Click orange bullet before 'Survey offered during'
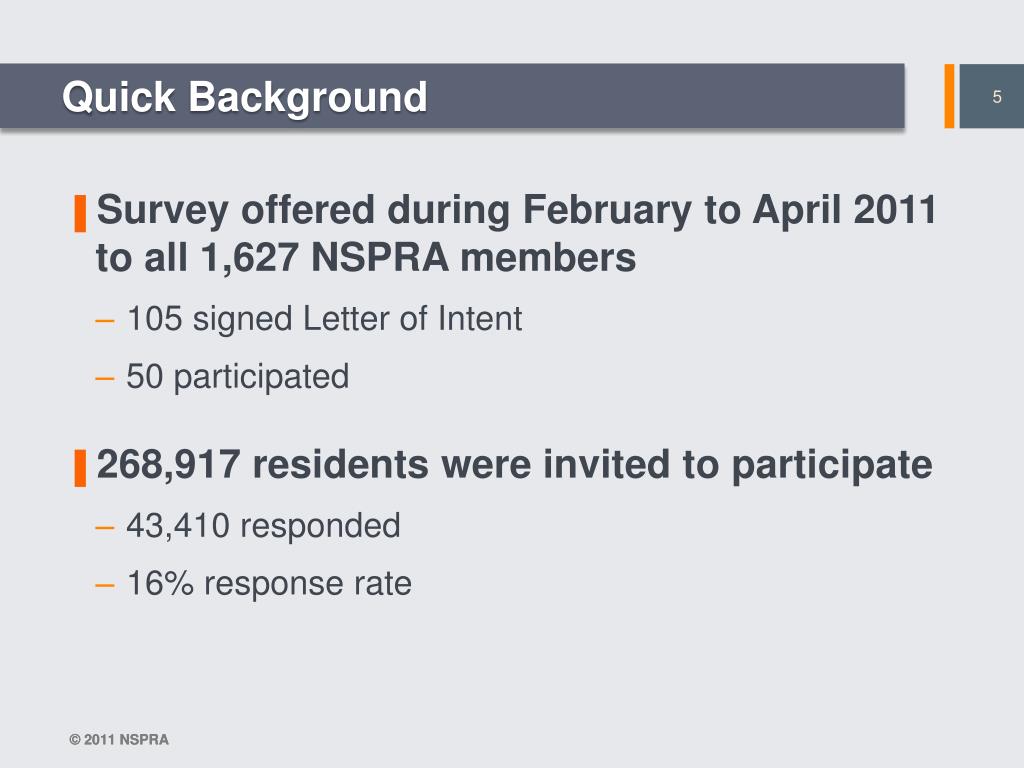 [80, 213]
